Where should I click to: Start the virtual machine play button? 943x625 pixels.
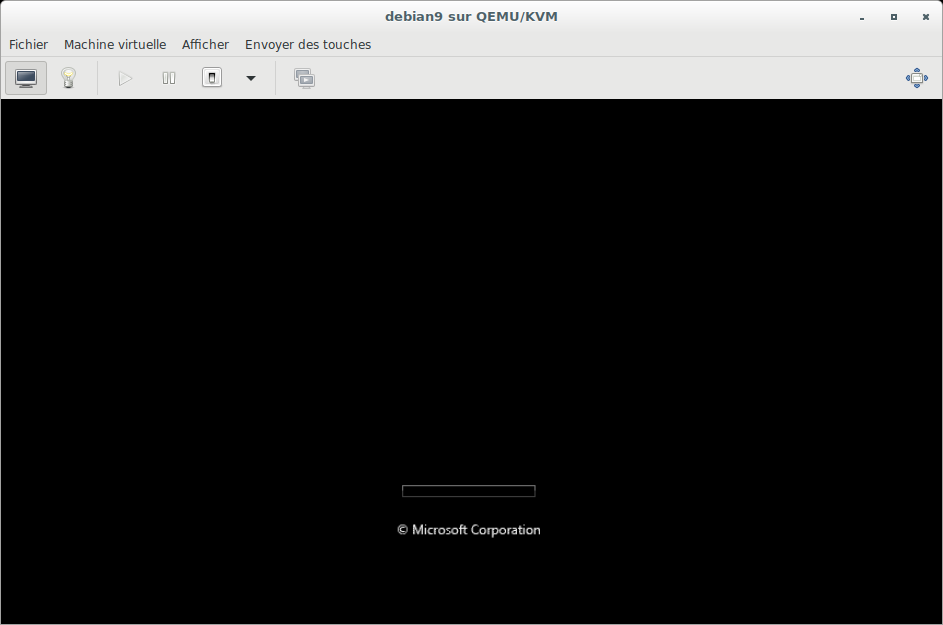(125, 78)
